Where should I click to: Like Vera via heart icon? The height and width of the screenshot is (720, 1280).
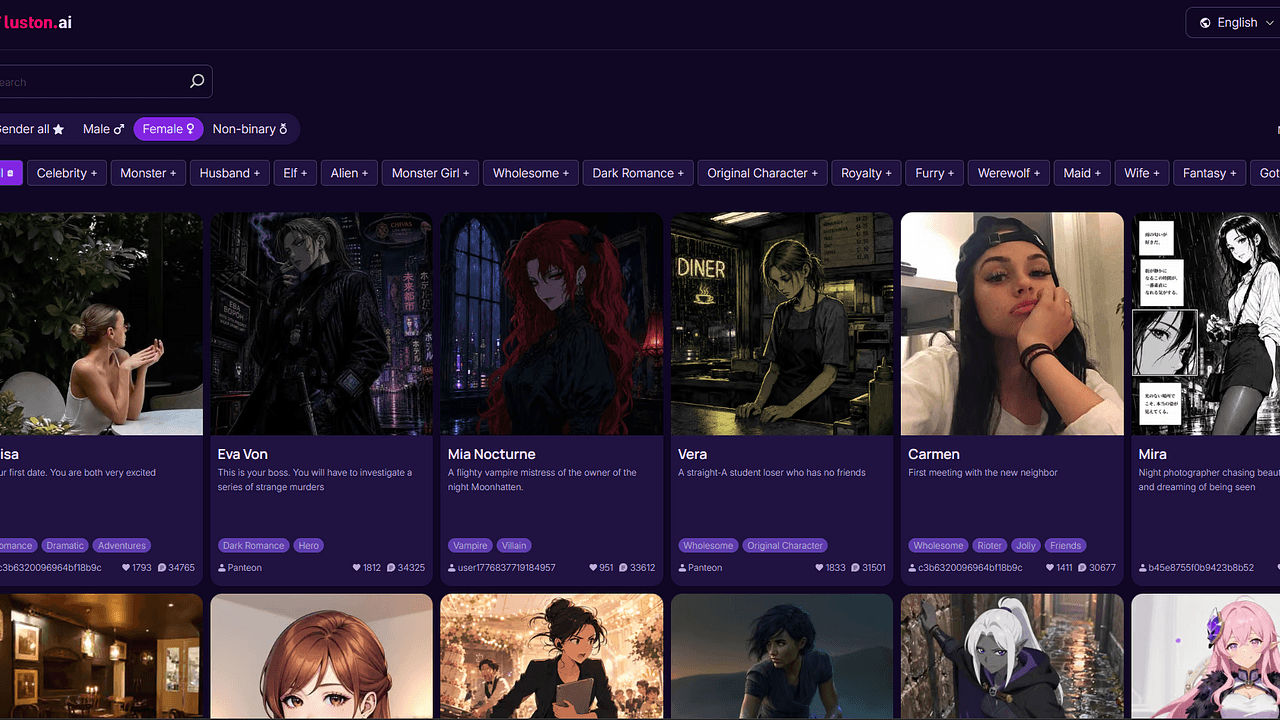[x=820, y=567]
